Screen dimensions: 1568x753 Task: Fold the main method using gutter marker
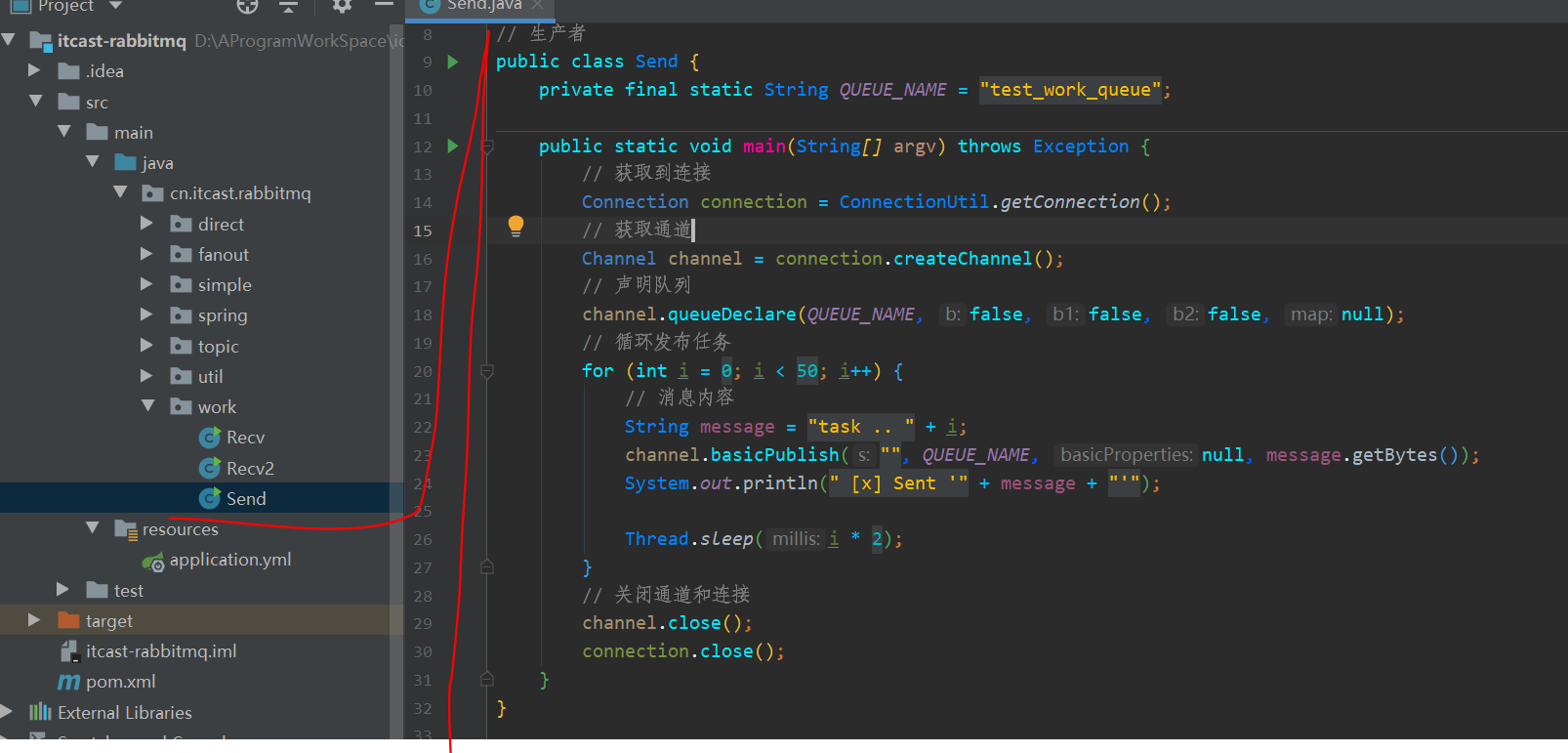(x=487, y=146)
